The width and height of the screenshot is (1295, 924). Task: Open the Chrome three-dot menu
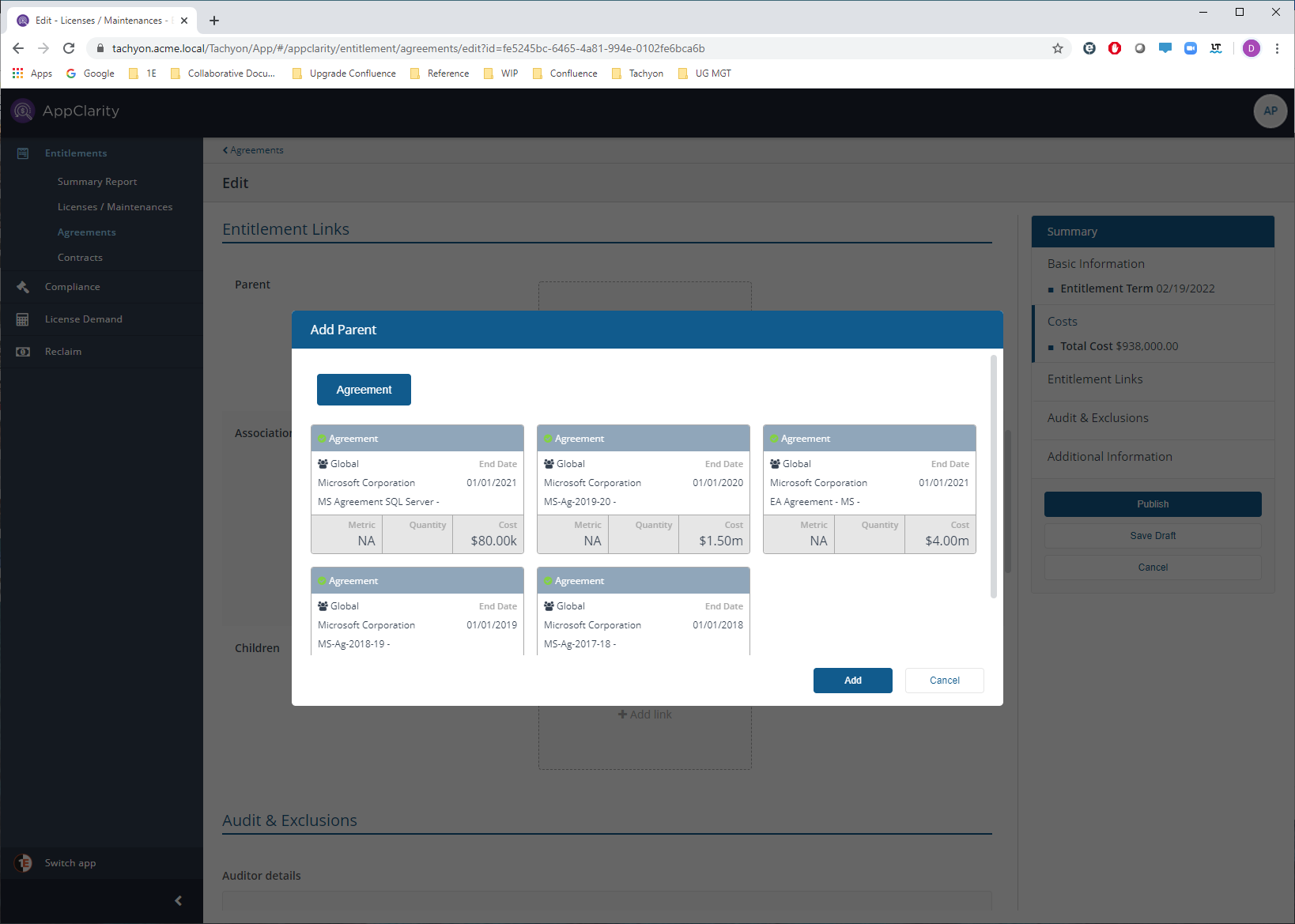click(x=1277, y=48)
